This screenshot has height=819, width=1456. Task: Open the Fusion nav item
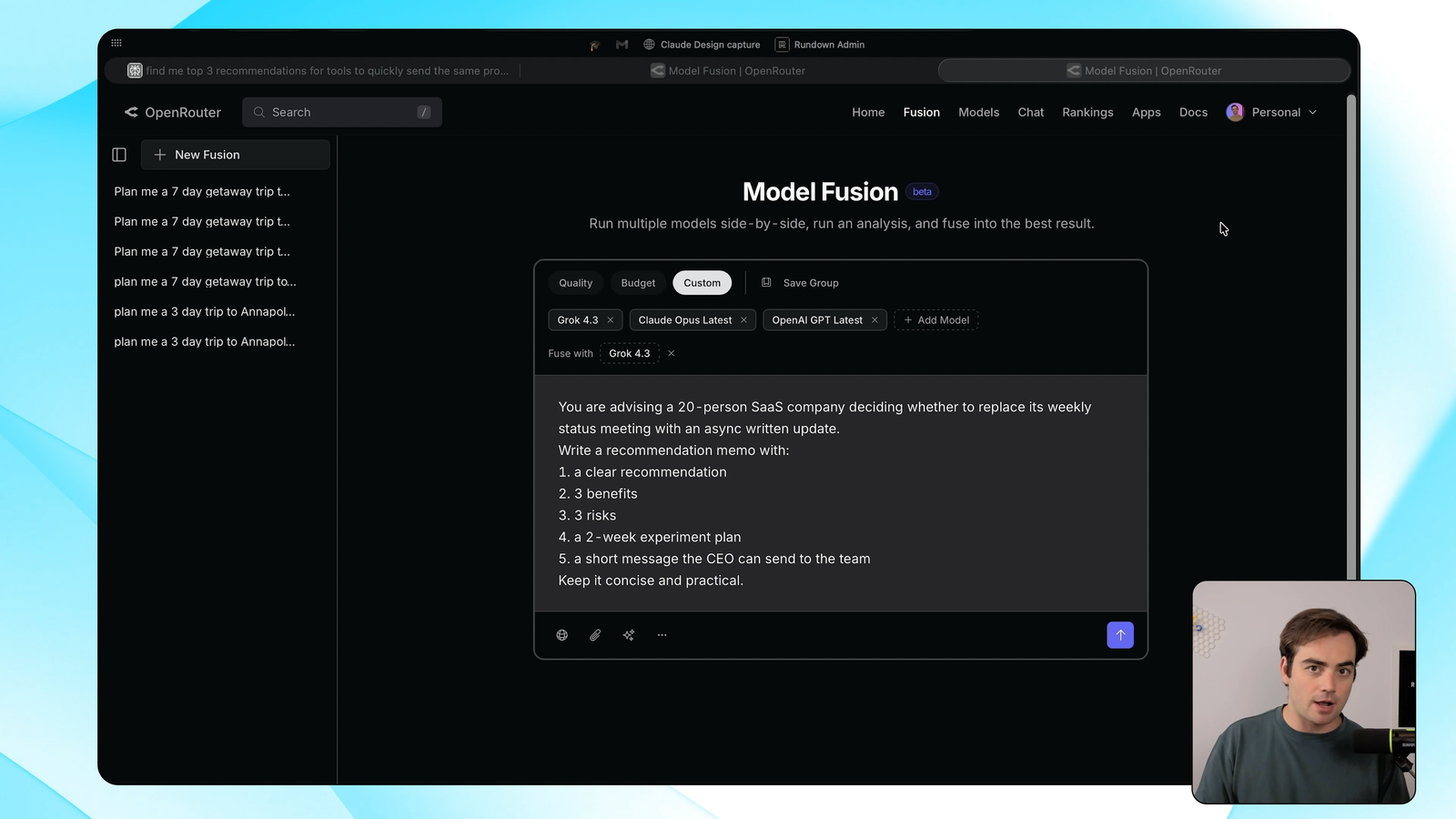[922, 112]
